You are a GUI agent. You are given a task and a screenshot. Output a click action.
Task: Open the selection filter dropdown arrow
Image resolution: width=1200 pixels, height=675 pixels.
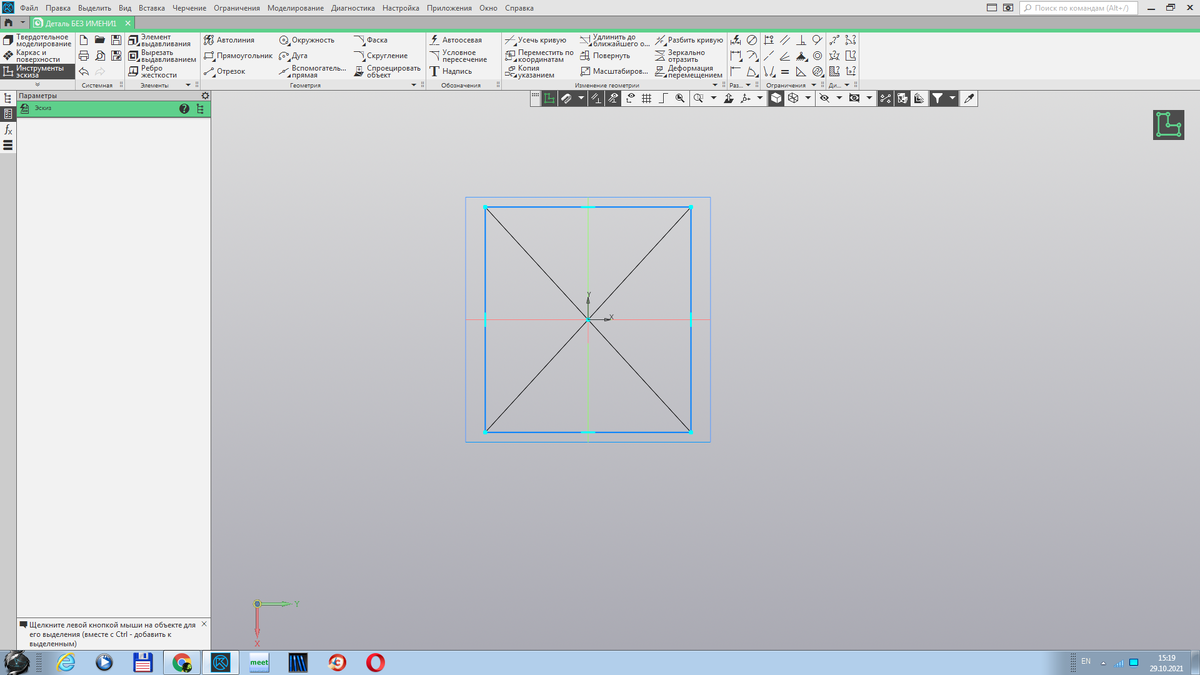point(953,99)
